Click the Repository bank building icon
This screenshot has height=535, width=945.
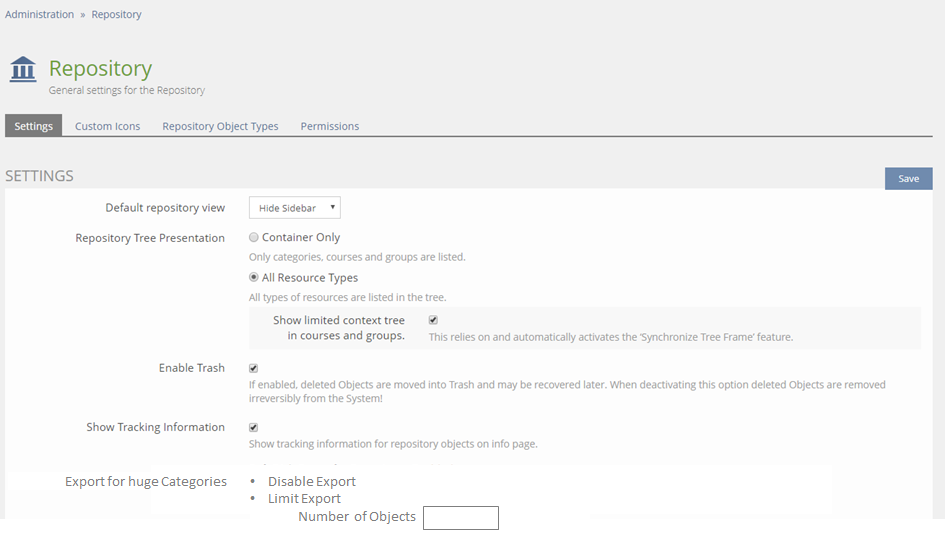coord(23,70)
